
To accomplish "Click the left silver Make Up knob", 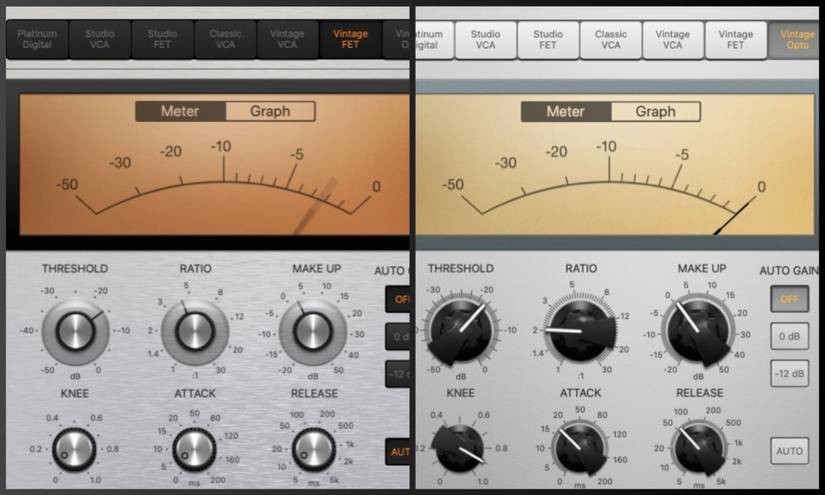I will coord(313,331).
